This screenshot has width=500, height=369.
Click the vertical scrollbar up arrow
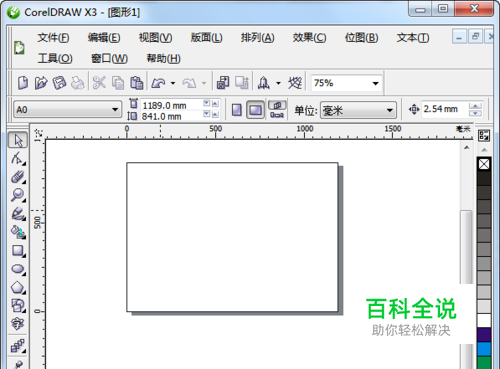467,147
